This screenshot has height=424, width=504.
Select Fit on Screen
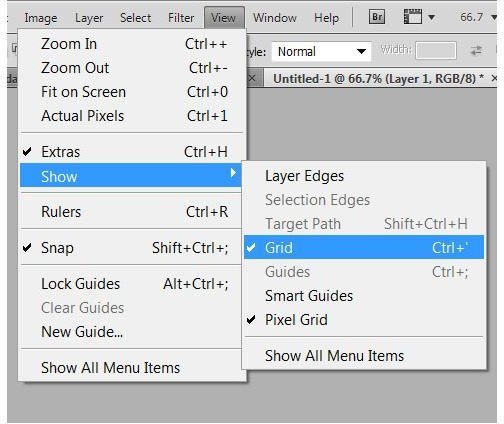[131, 92]
